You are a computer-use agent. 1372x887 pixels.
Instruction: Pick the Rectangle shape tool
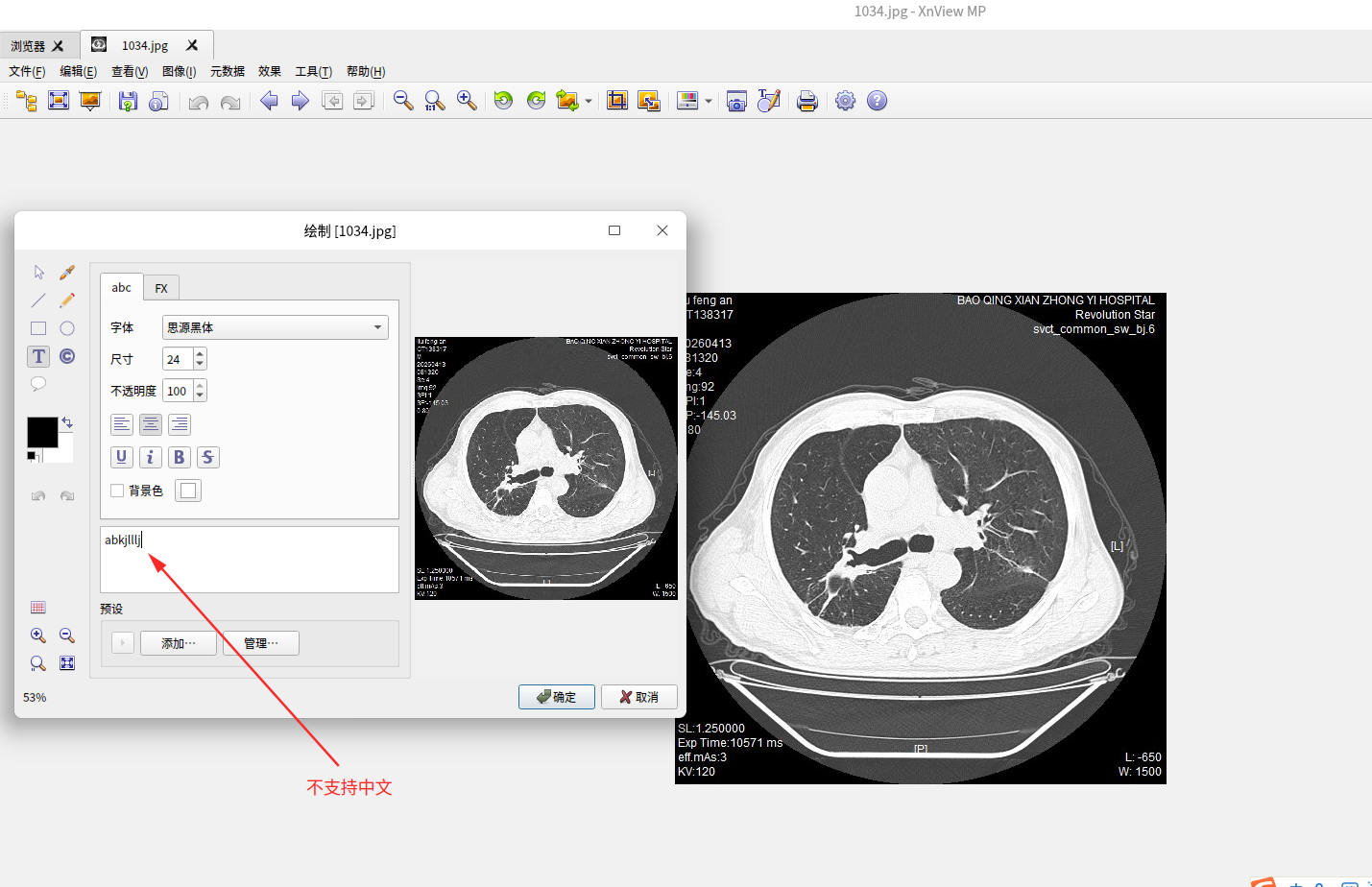pos(38,328)
